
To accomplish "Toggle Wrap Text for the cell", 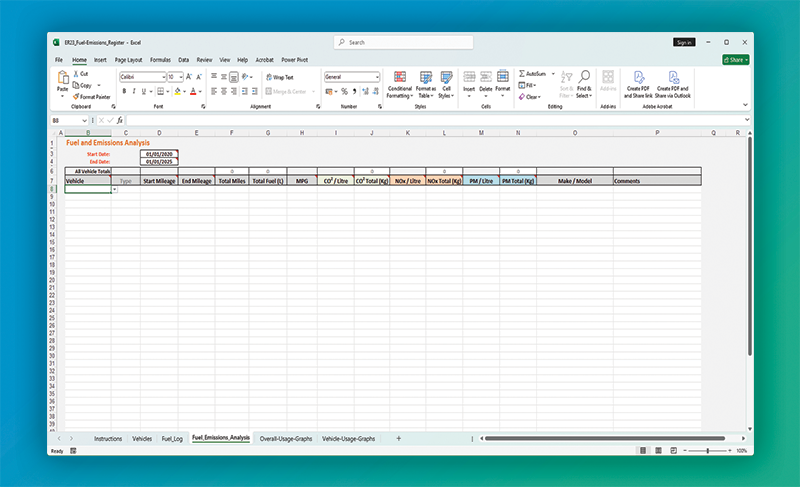I will click(x=278, y=77).
